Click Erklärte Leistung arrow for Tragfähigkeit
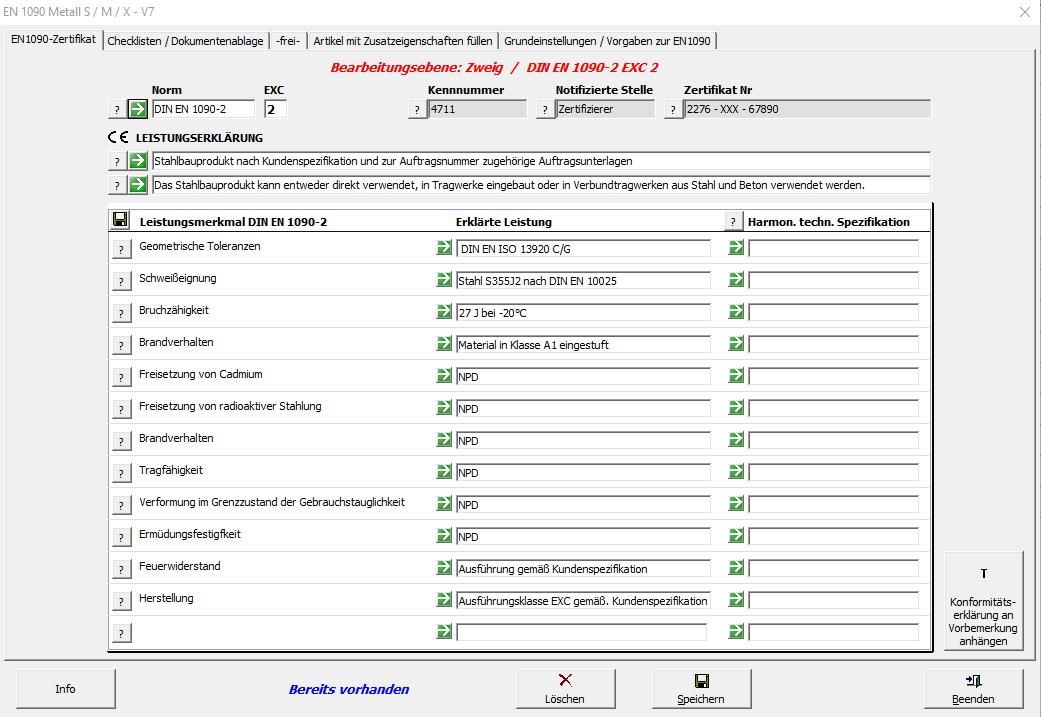 444,471
